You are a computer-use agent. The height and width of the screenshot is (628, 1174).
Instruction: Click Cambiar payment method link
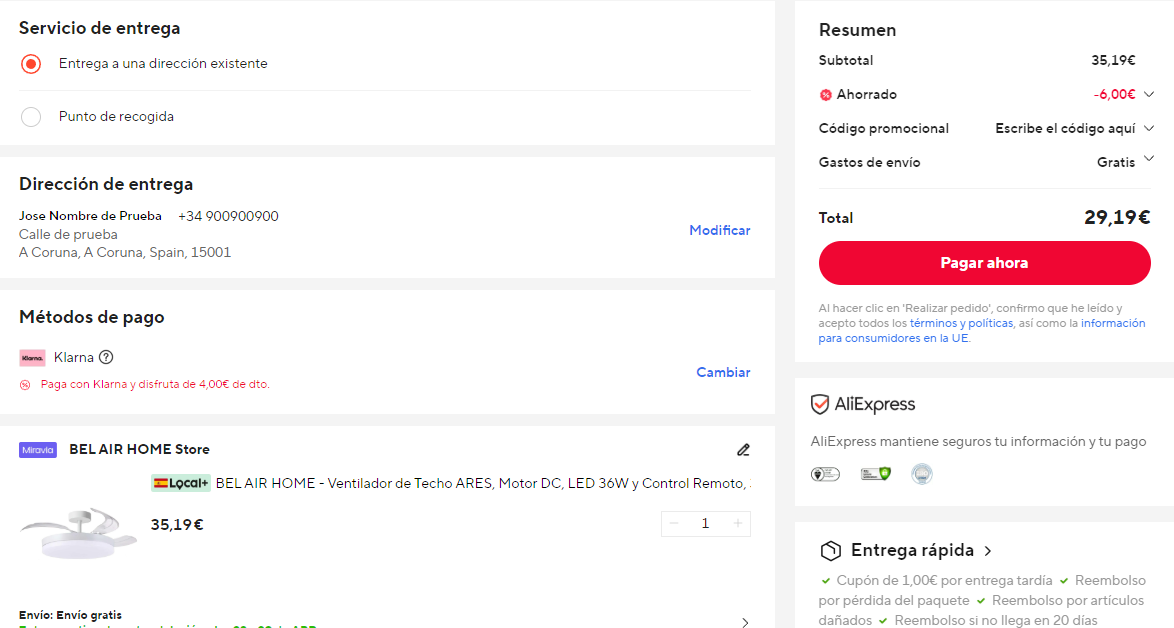(x=723, y=372)
